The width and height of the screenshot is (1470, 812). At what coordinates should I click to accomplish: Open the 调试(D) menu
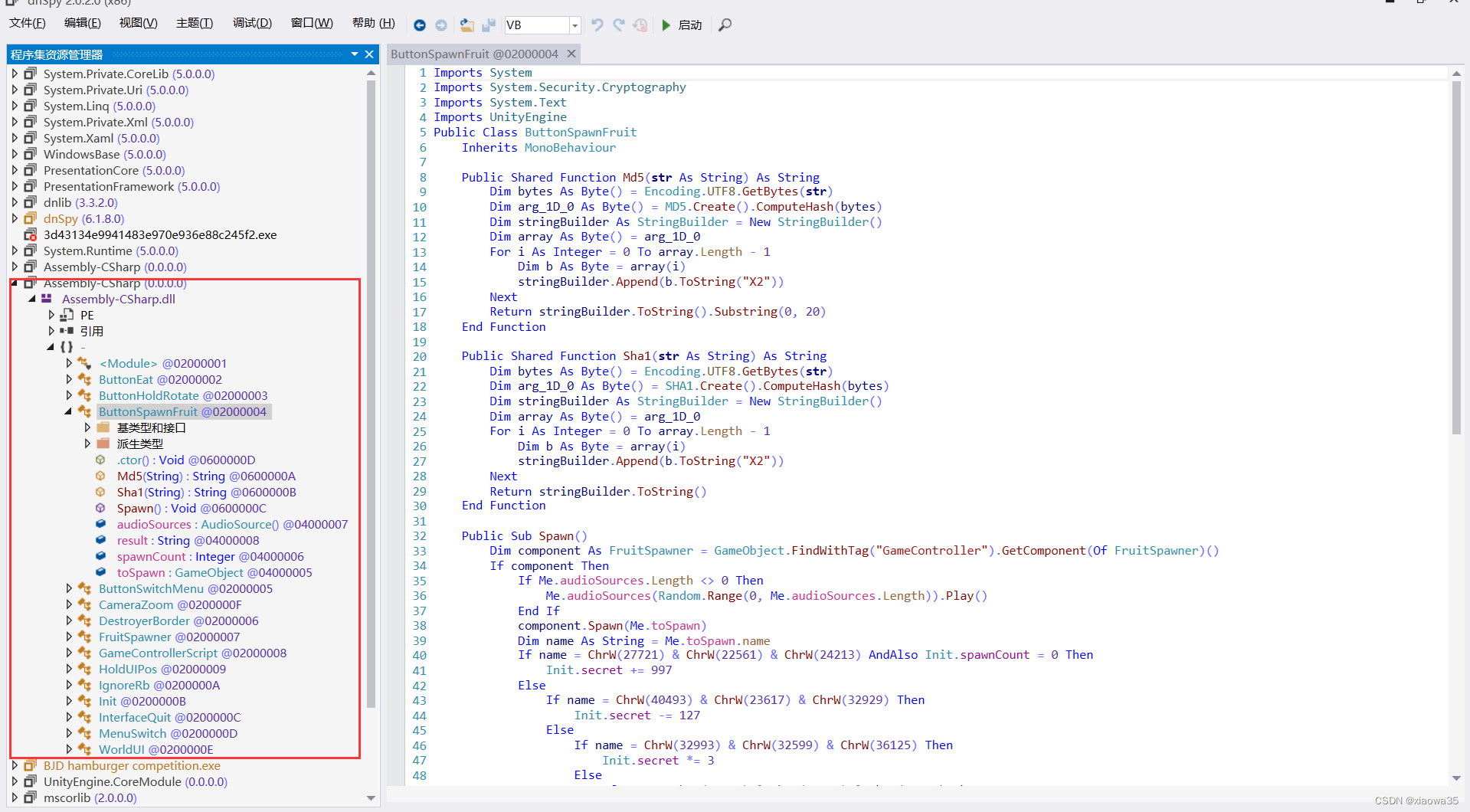252,23
